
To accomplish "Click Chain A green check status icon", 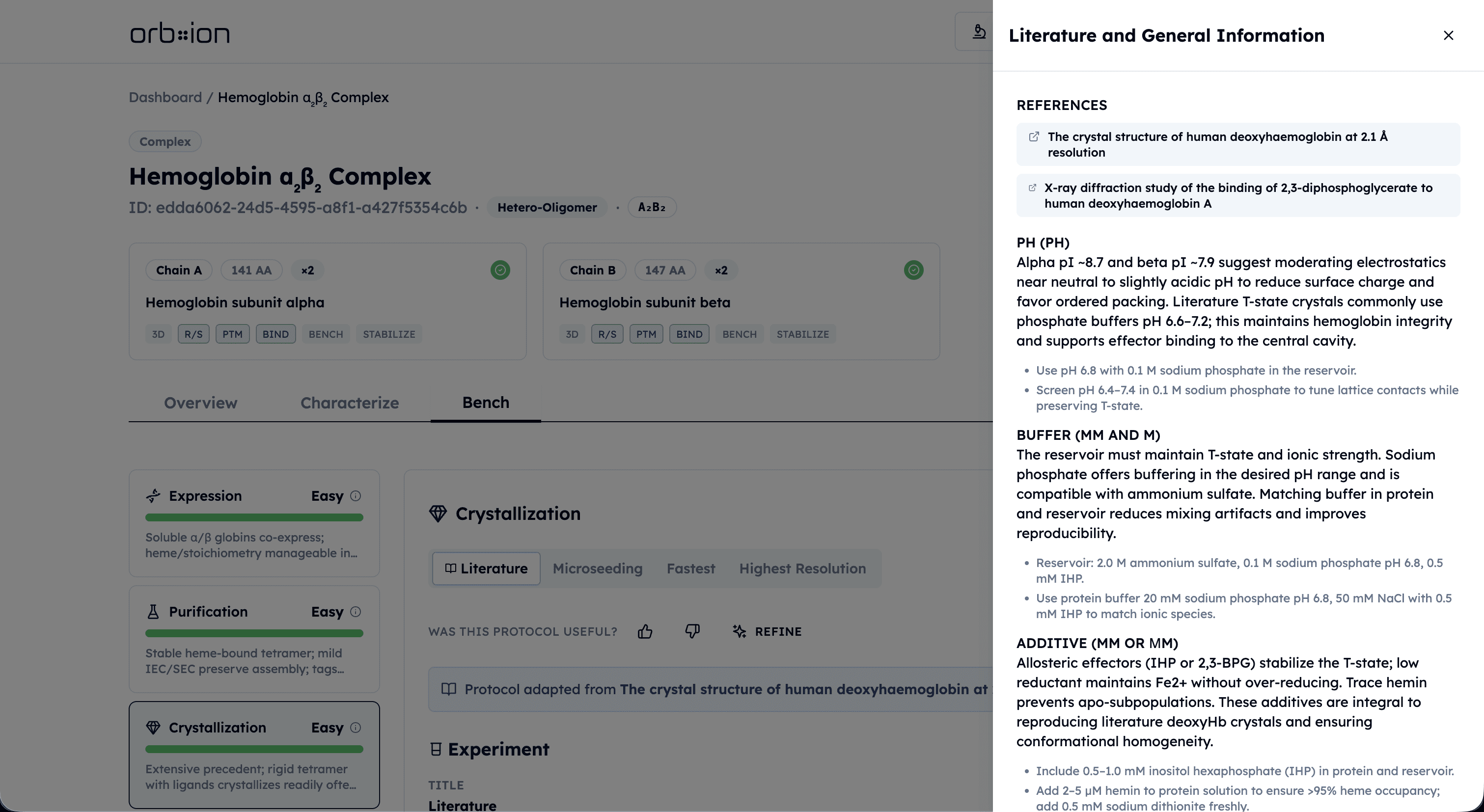I will click(499, 270).
